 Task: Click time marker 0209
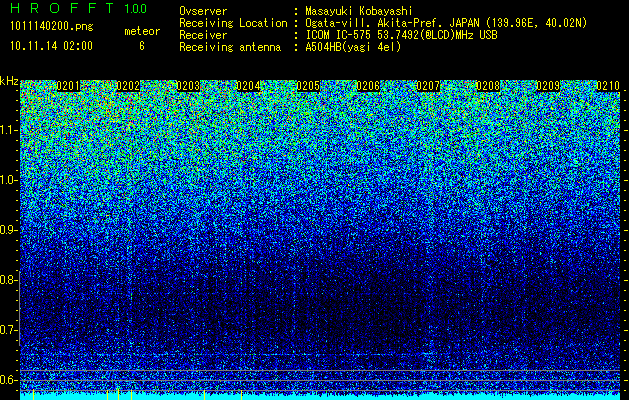tap(548, 86)
